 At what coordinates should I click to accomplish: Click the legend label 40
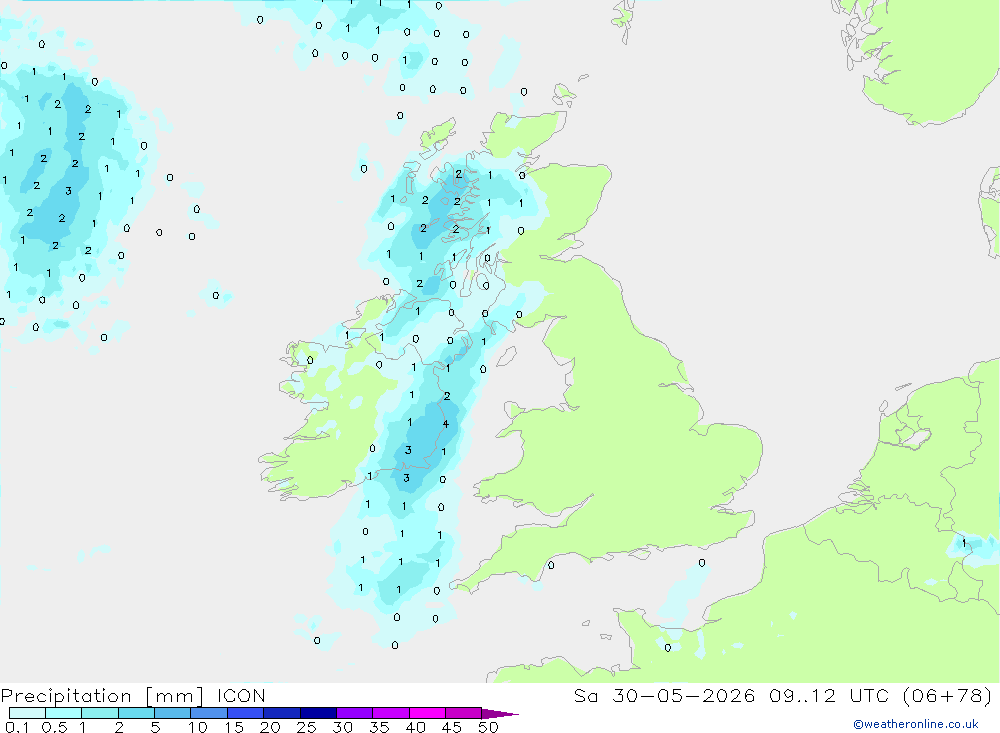(416, 727)
